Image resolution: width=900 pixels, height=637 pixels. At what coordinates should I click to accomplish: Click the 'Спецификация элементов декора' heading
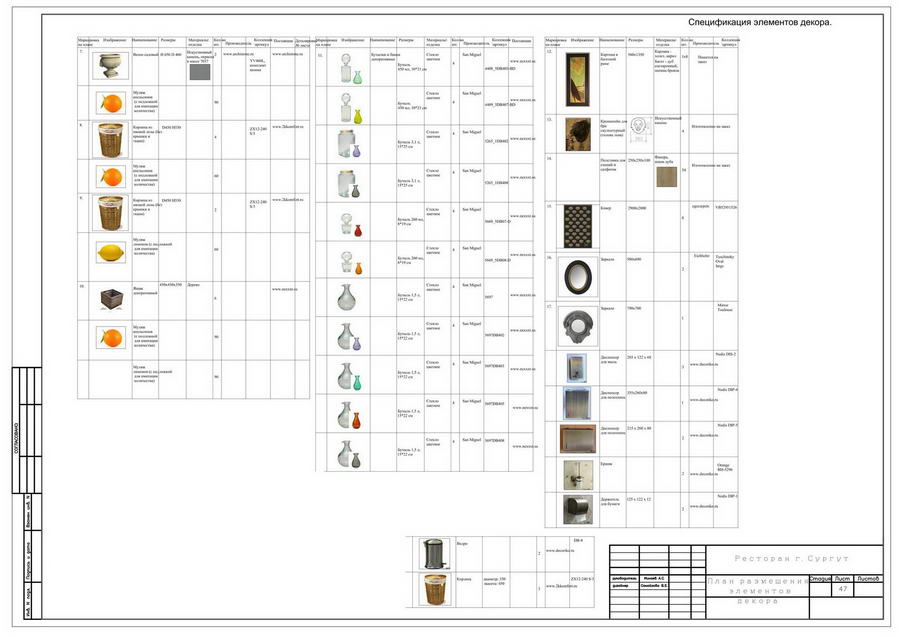[759, 22]
